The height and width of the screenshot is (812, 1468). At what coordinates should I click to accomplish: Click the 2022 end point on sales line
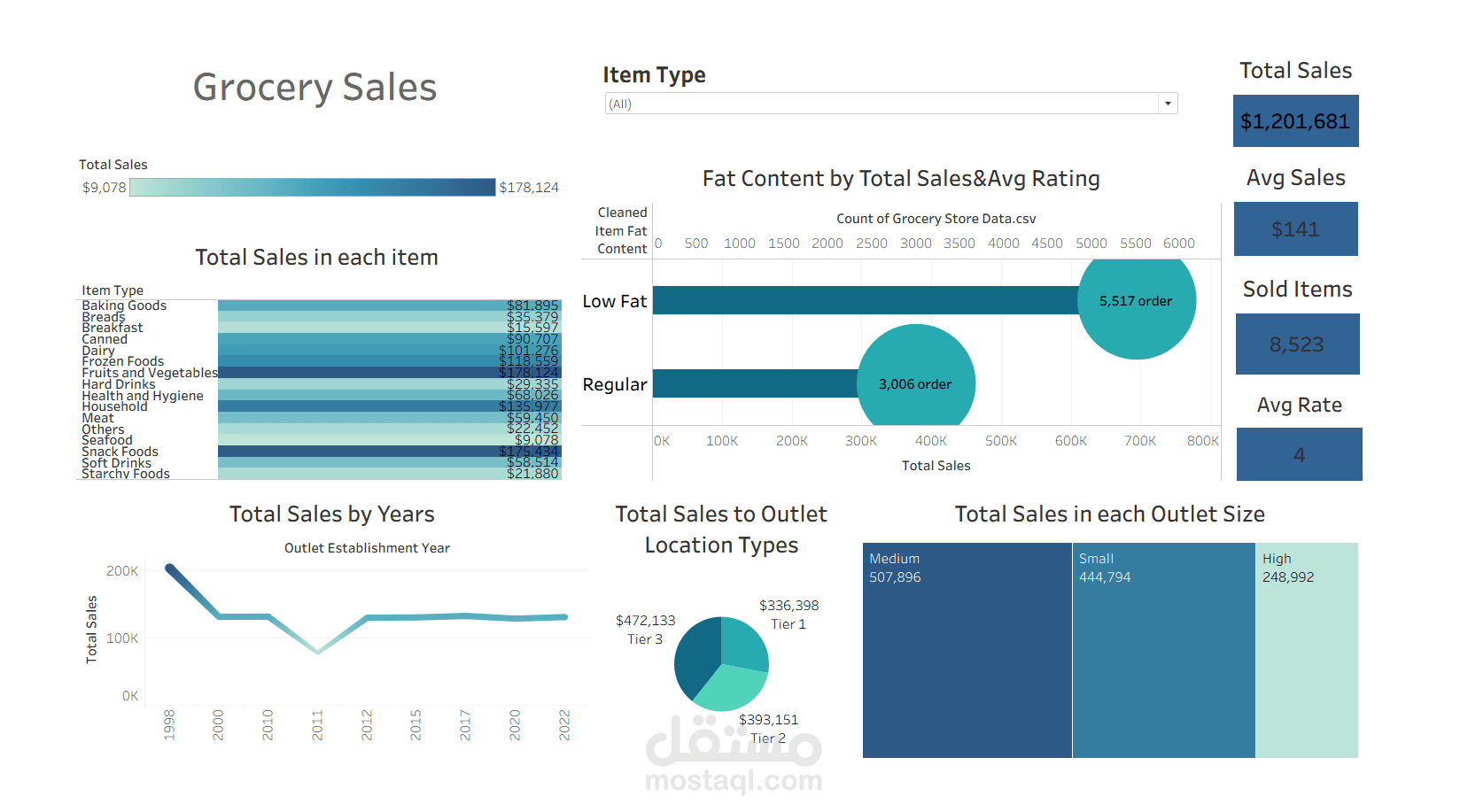click(563, 617)
